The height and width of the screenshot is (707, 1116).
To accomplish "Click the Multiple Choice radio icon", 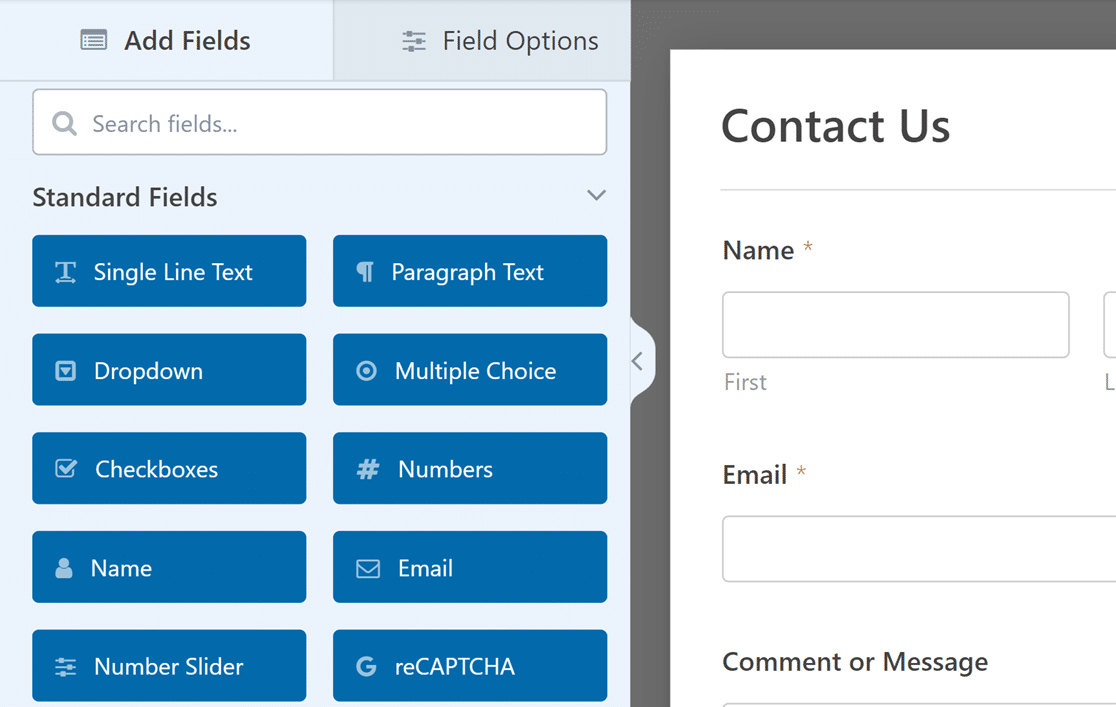I will (x=367, y=371).
